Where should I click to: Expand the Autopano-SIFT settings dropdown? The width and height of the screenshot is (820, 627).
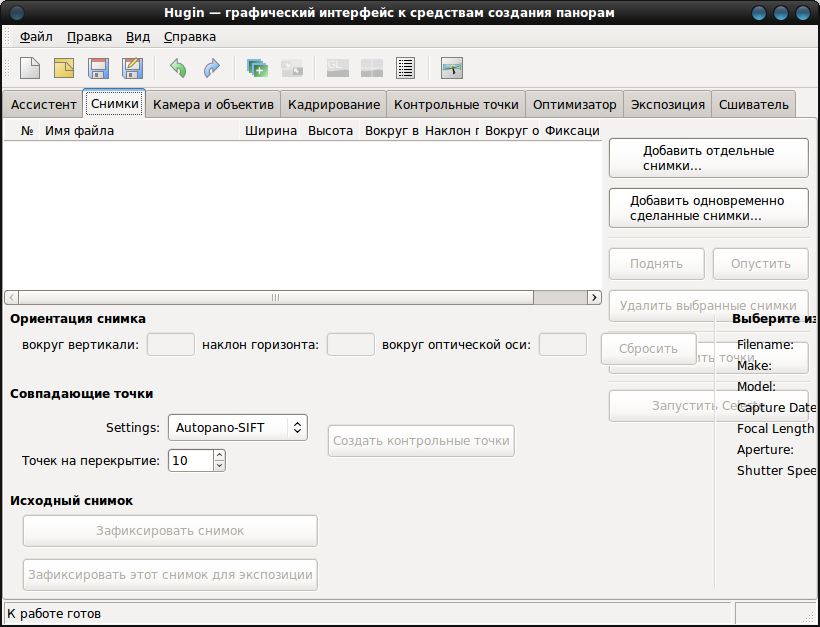237,428
